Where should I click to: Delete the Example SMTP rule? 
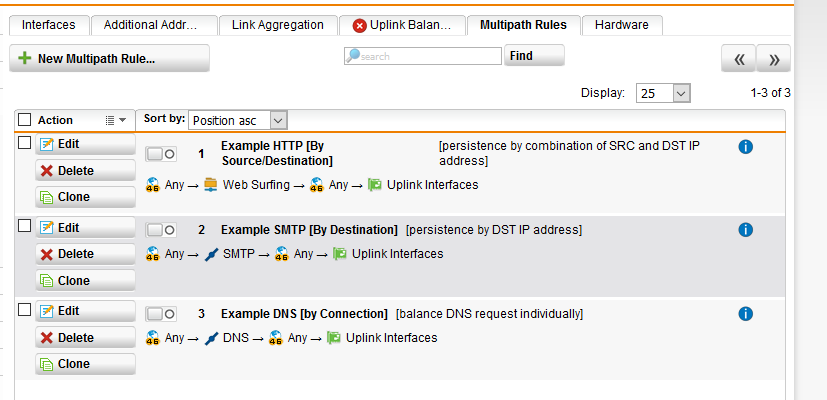[x=85, y=254]
